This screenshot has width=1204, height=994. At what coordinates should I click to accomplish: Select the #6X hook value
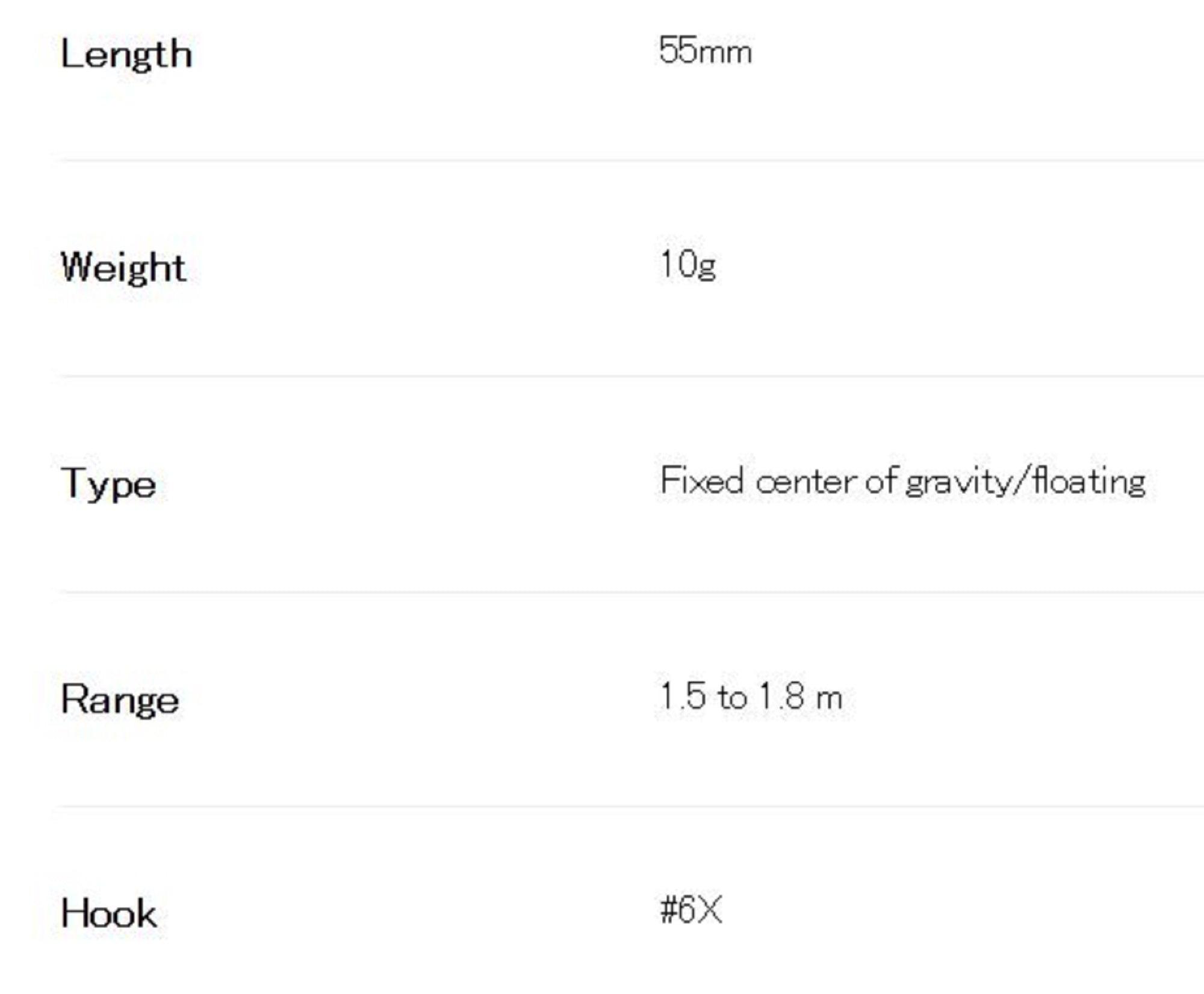click(690, 910)
